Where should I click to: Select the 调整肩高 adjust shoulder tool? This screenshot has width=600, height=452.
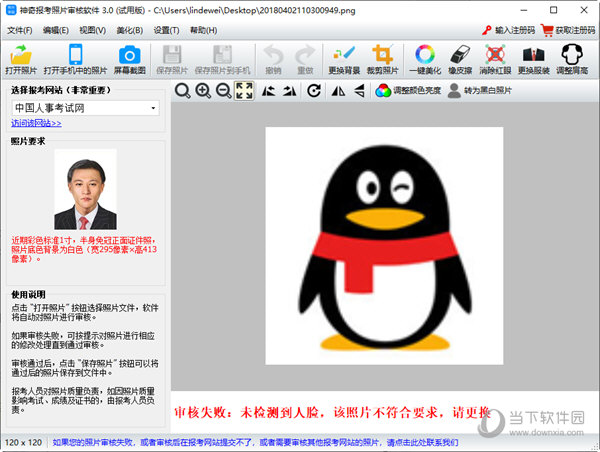[x=572, y=59]
